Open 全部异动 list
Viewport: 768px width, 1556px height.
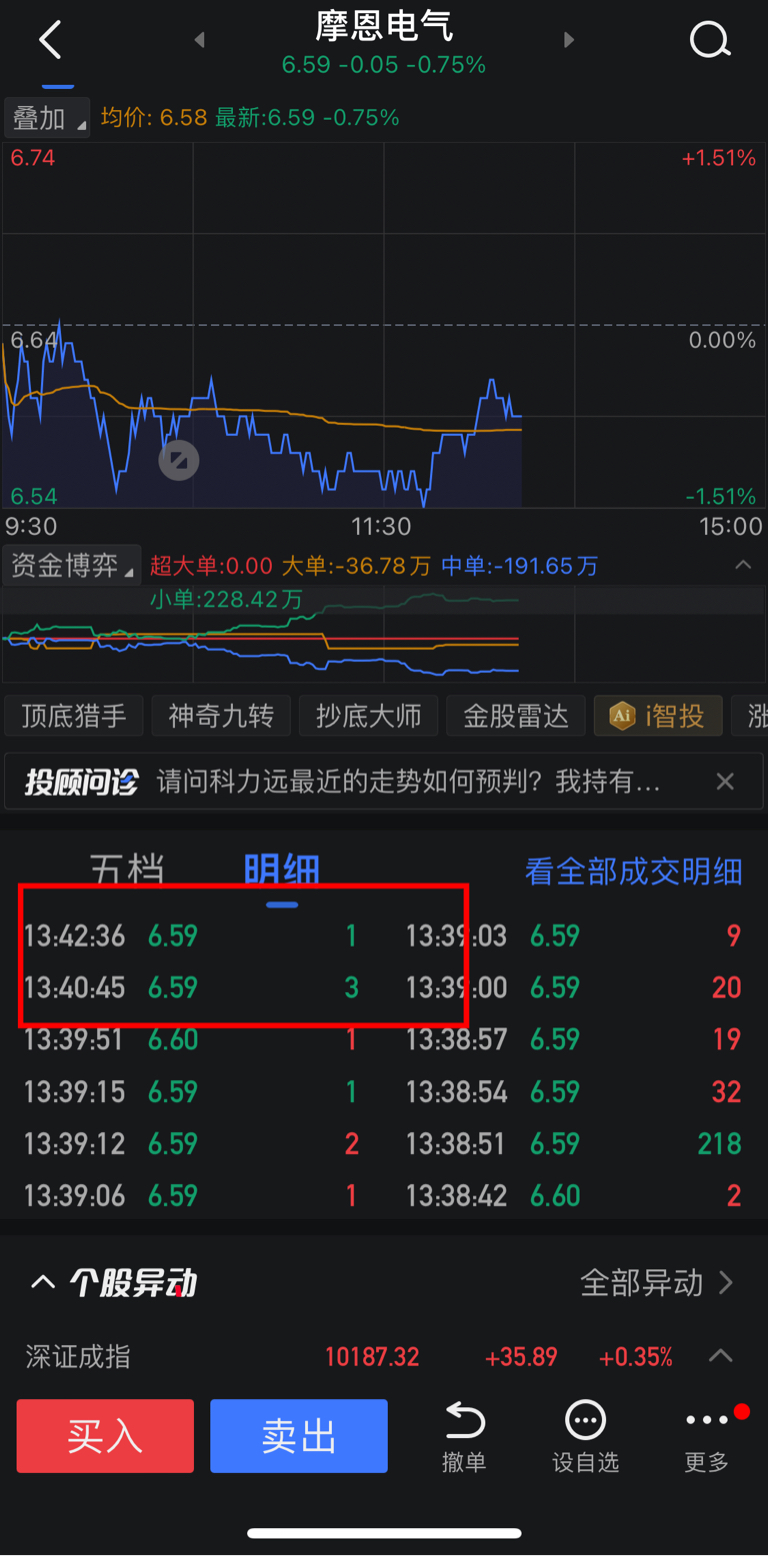click(x=657, y=1282)
